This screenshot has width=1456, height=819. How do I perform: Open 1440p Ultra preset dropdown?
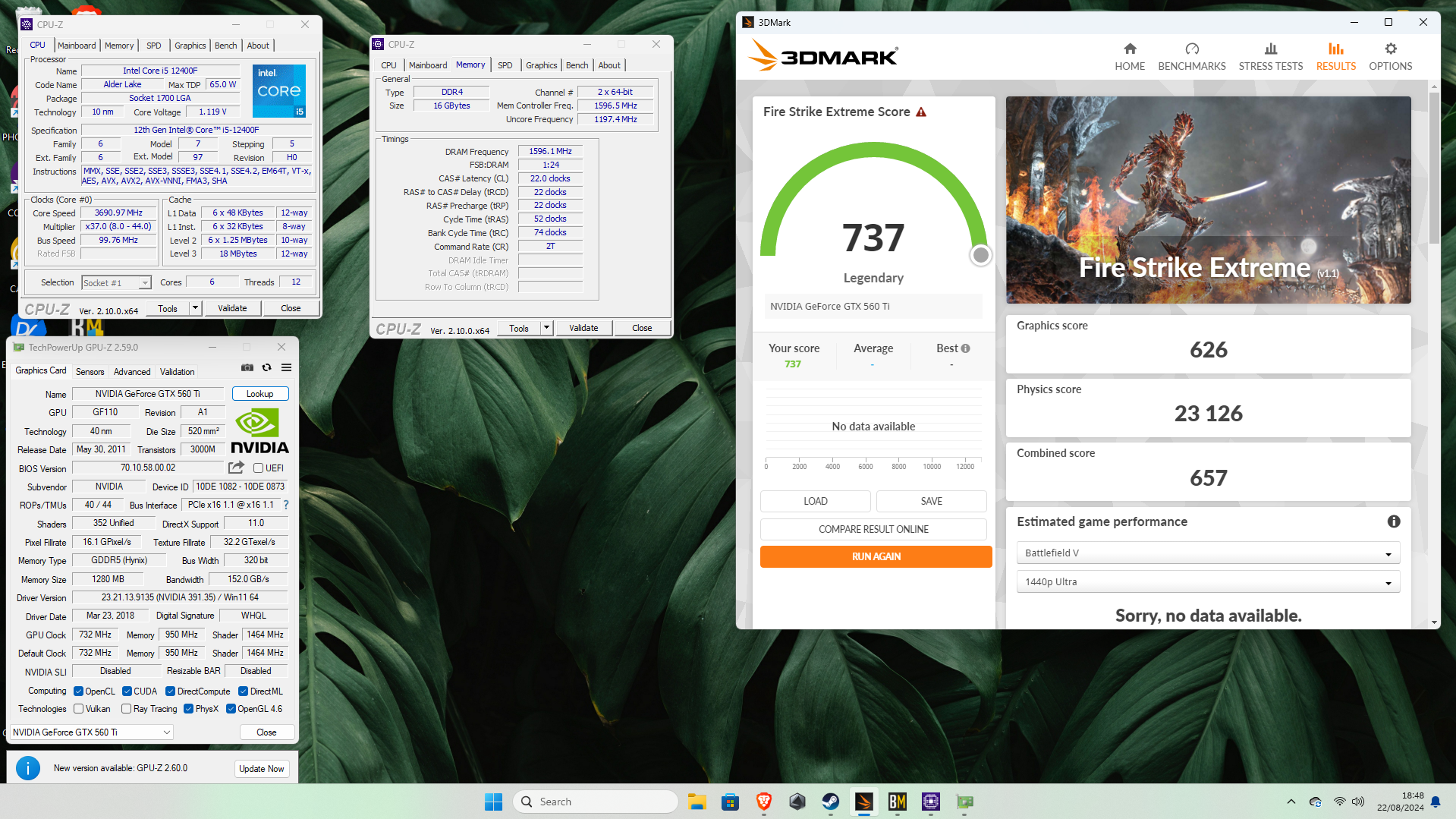pos(1208,582)
